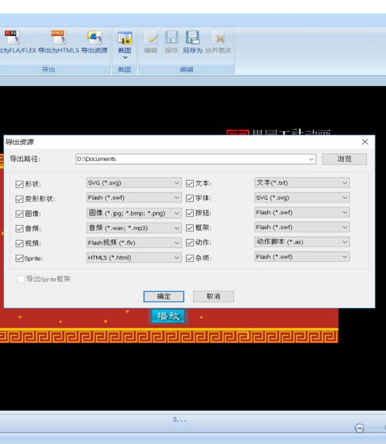Open the 图像 format dropdown (*.jpg; *.bmp; *.png)
The image size is (386, 444).
click(x=134, y=213)
